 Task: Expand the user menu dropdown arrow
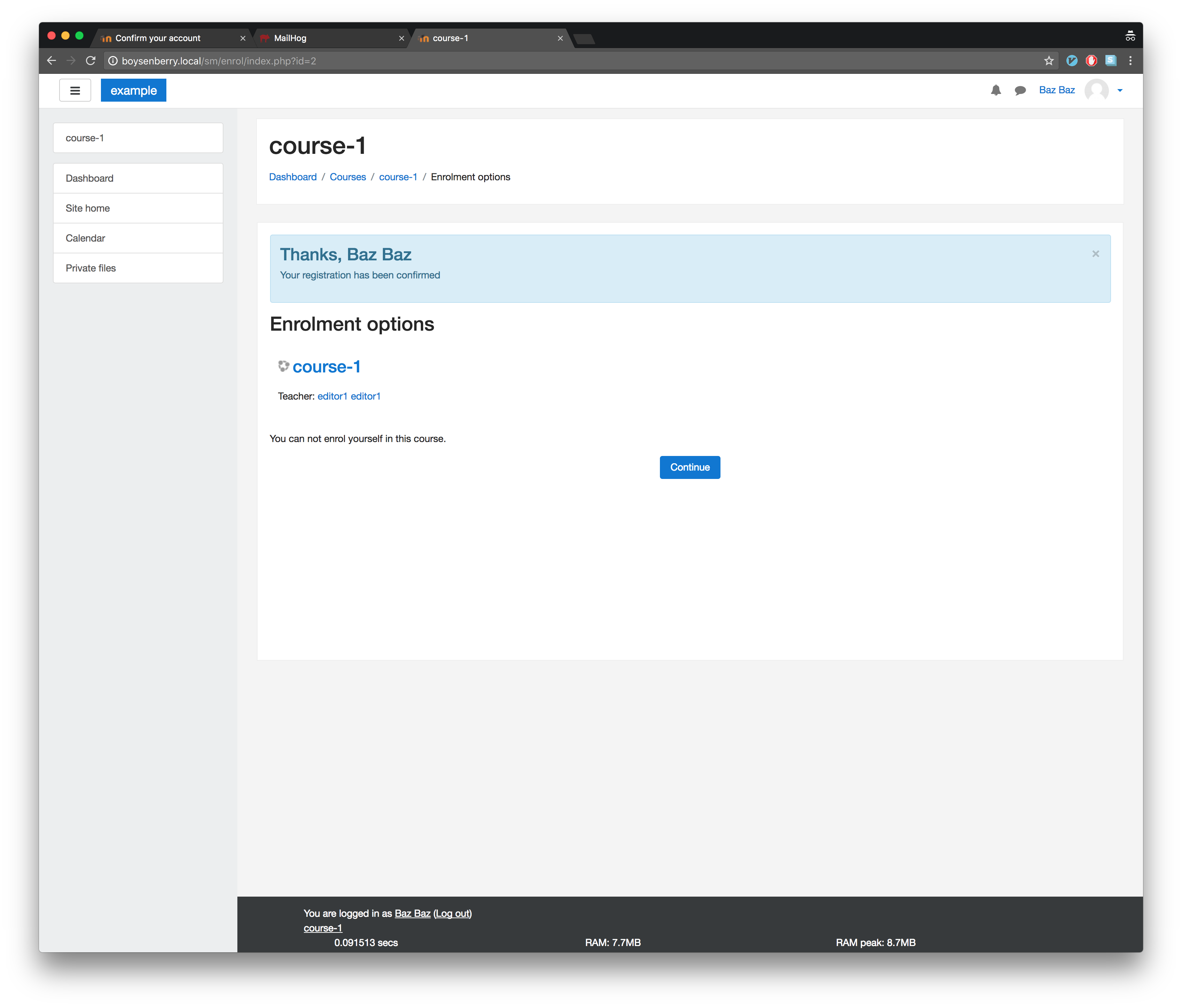click(1120, 90)
